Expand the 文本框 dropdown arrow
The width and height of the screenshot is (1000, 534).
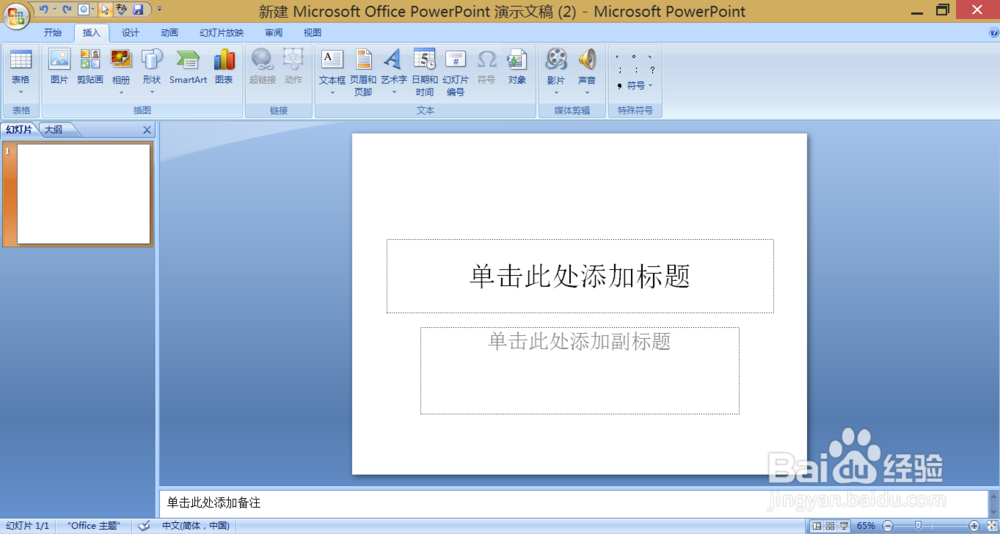(x=332, y=93)
